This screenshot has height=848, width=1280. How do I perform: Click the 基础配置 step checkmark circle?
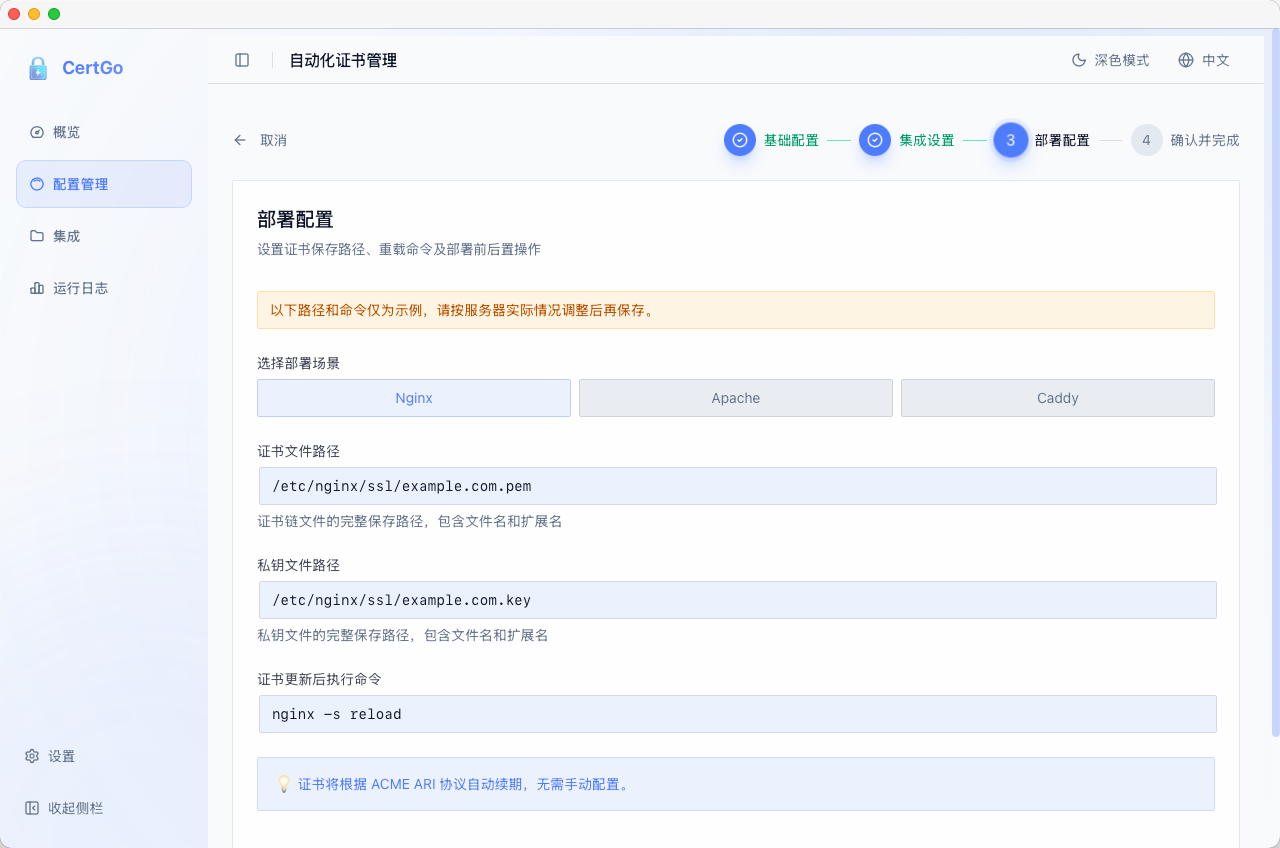pos(740,140)
